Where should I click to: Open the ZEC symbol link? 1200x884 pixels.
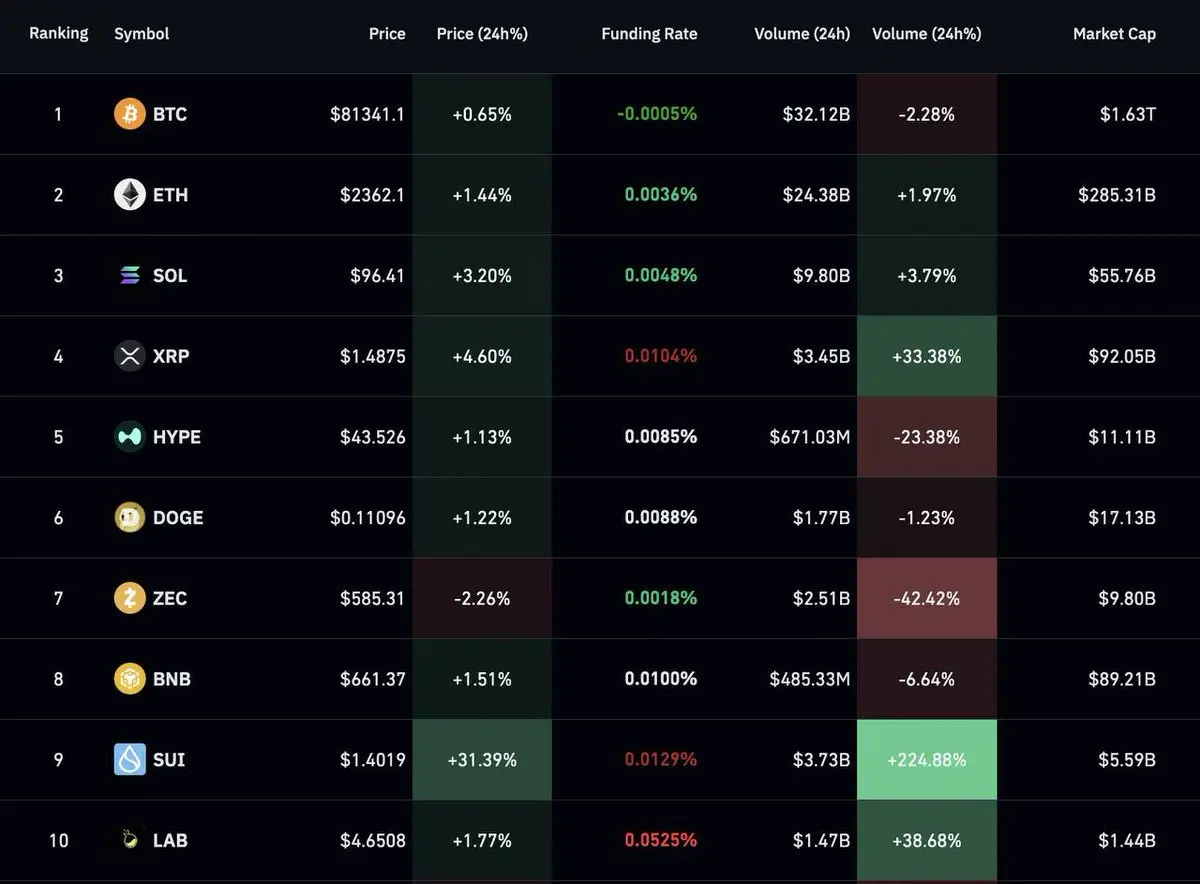[x=170, y=598]
